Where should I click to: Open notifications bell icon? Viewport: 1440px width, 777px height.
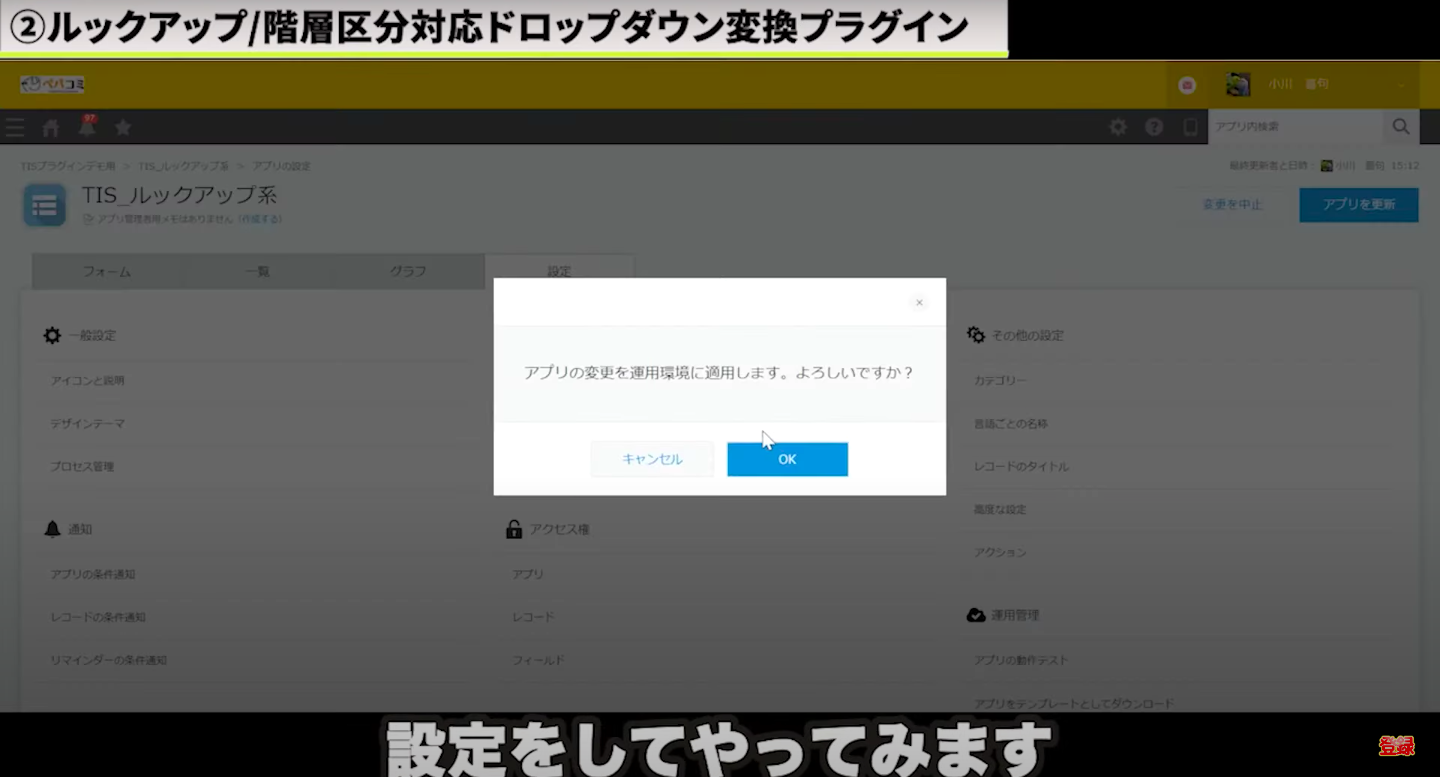click(87, 127)
